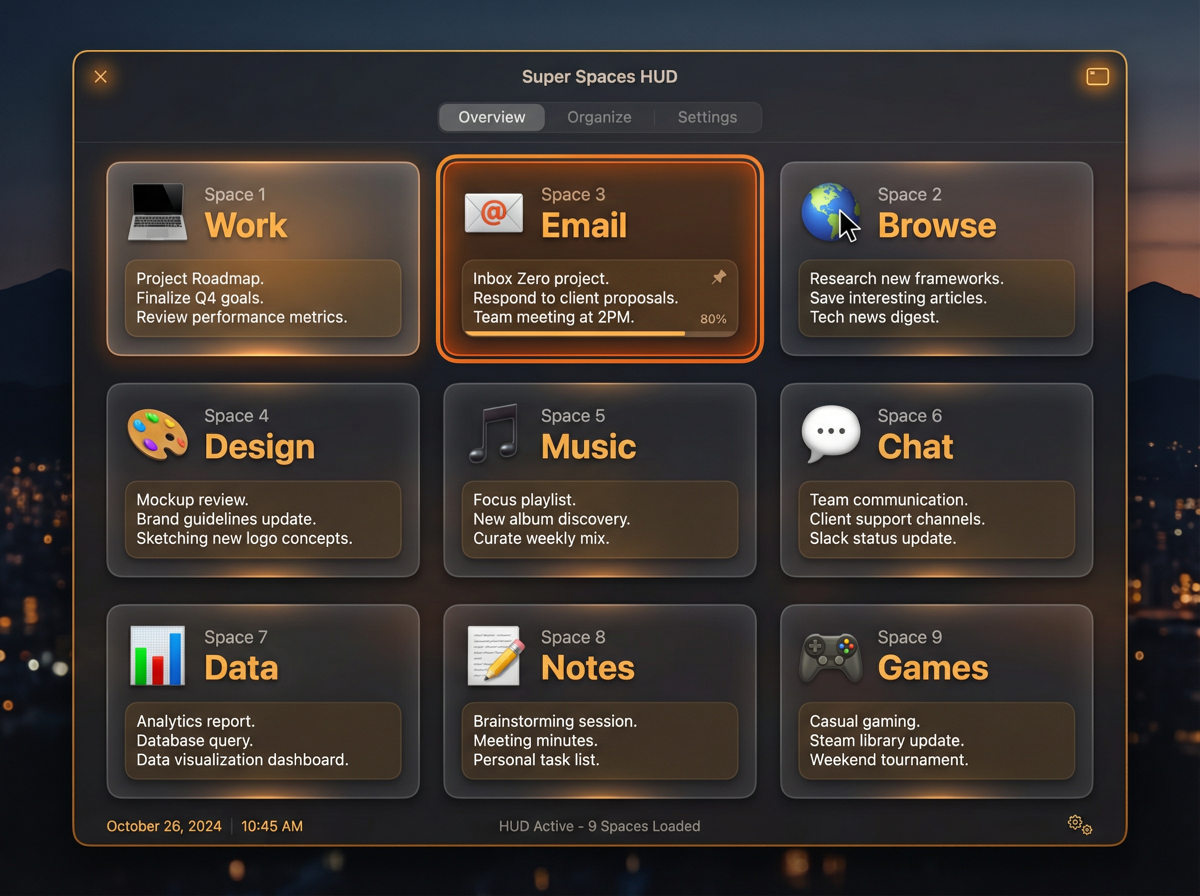Screen dimensions: 1200x896
Task: Select the game controller icon for Games space
Action: tap(829, 655)
